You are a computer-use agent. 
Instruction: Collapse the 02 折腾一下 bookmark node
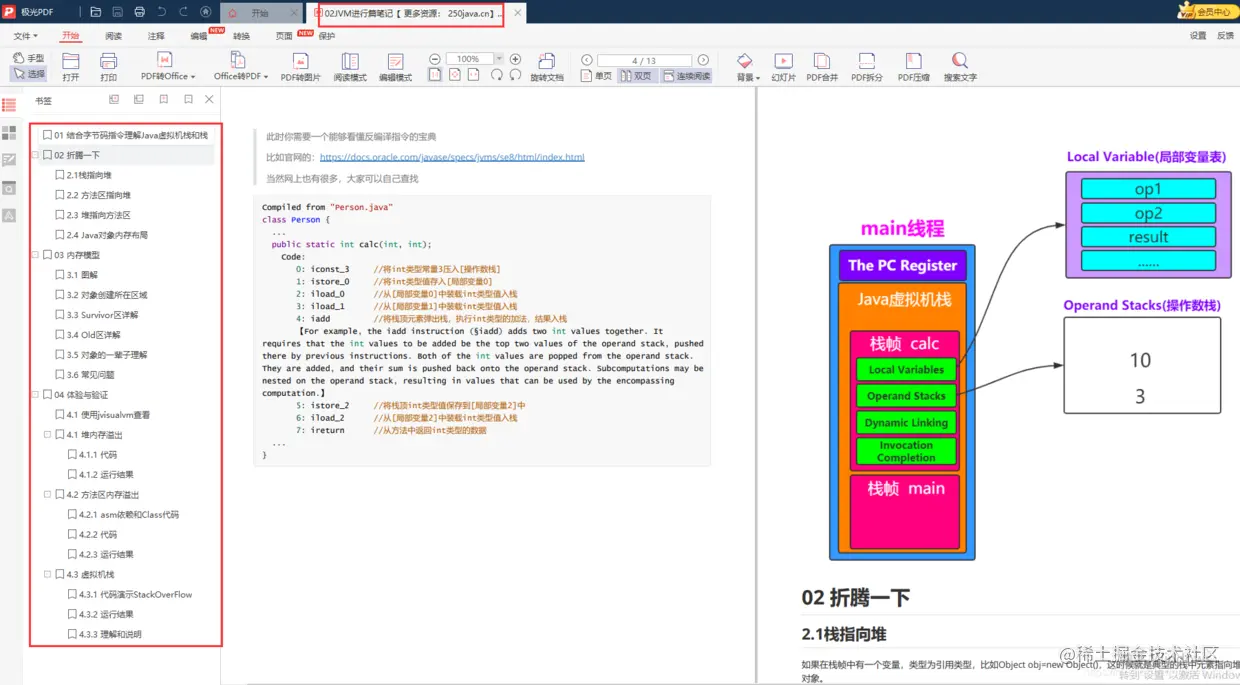[35, 155]
